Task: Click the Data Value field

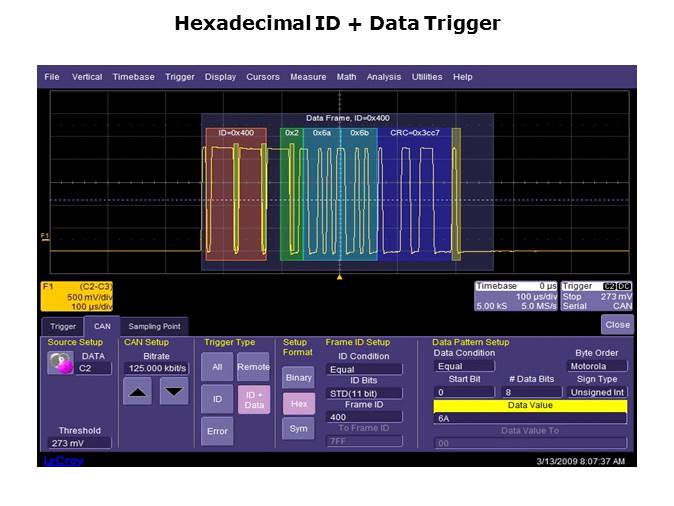Action: coord(530,419)
